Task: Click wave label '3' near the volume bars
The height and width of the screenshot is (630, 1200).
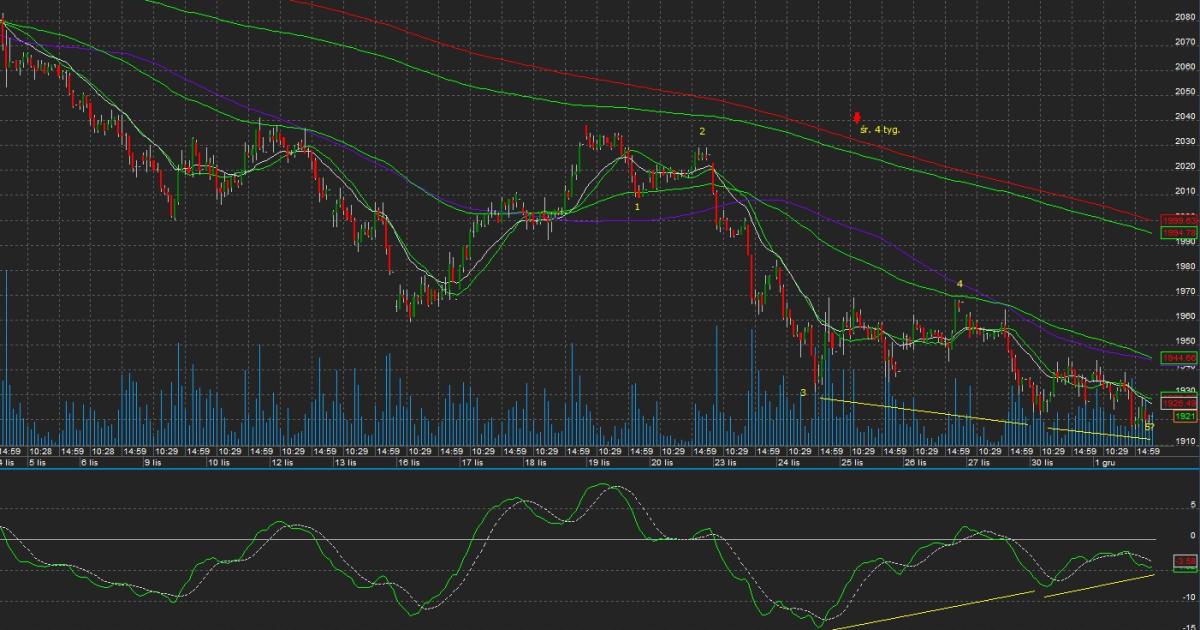Action: (x=803, y=393)
